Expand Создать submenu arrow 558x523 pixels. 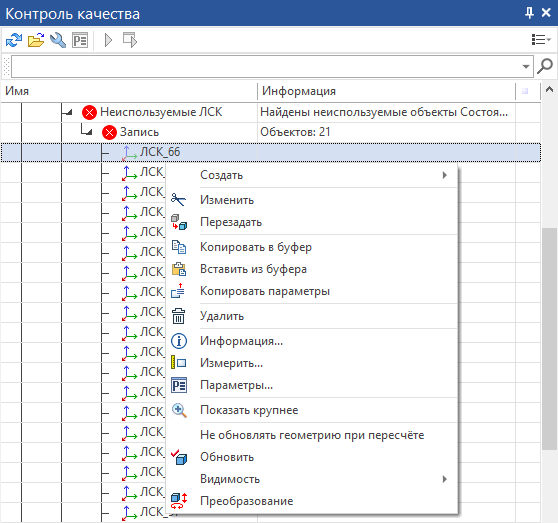tap(444, 175)
